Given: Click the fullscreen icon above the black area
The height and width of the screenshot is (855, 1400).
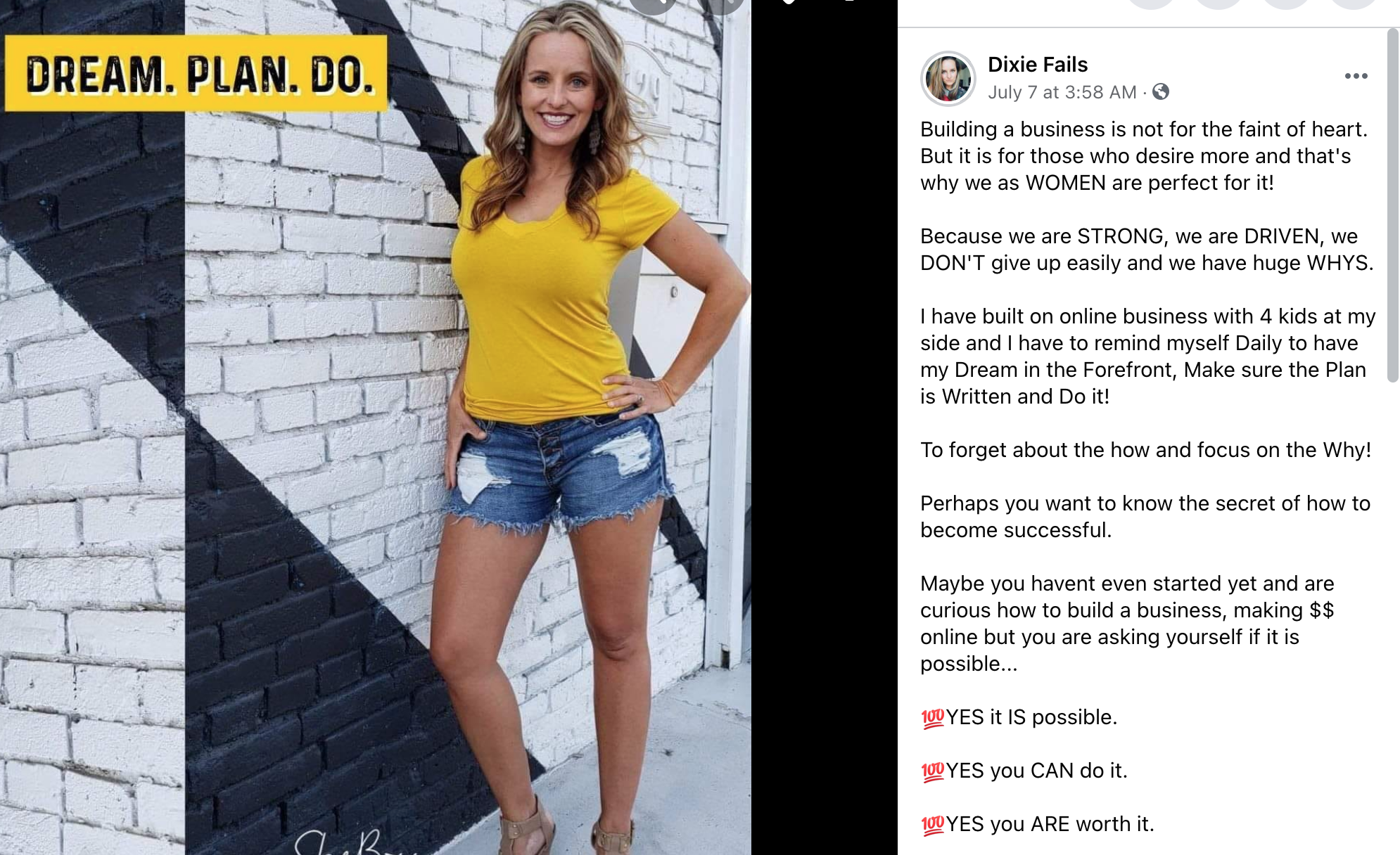Looking at the screenshot, I should pos(850,2).
